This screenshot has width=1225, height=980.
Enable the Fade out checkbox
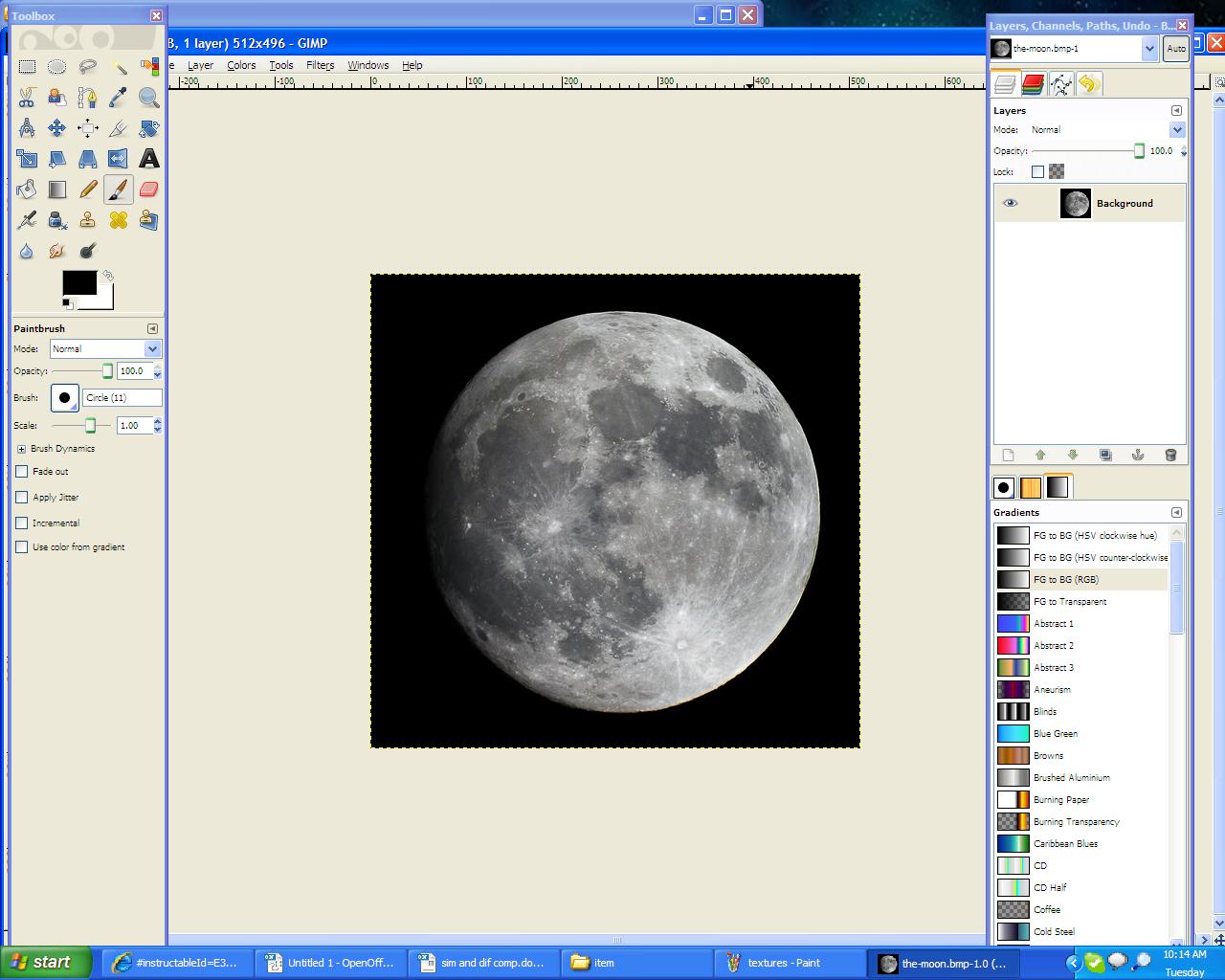(22, 471)
